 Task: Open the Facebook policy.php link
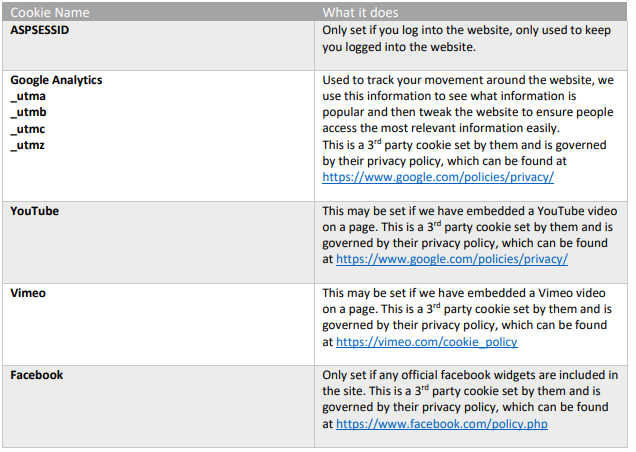click(442, 424)
